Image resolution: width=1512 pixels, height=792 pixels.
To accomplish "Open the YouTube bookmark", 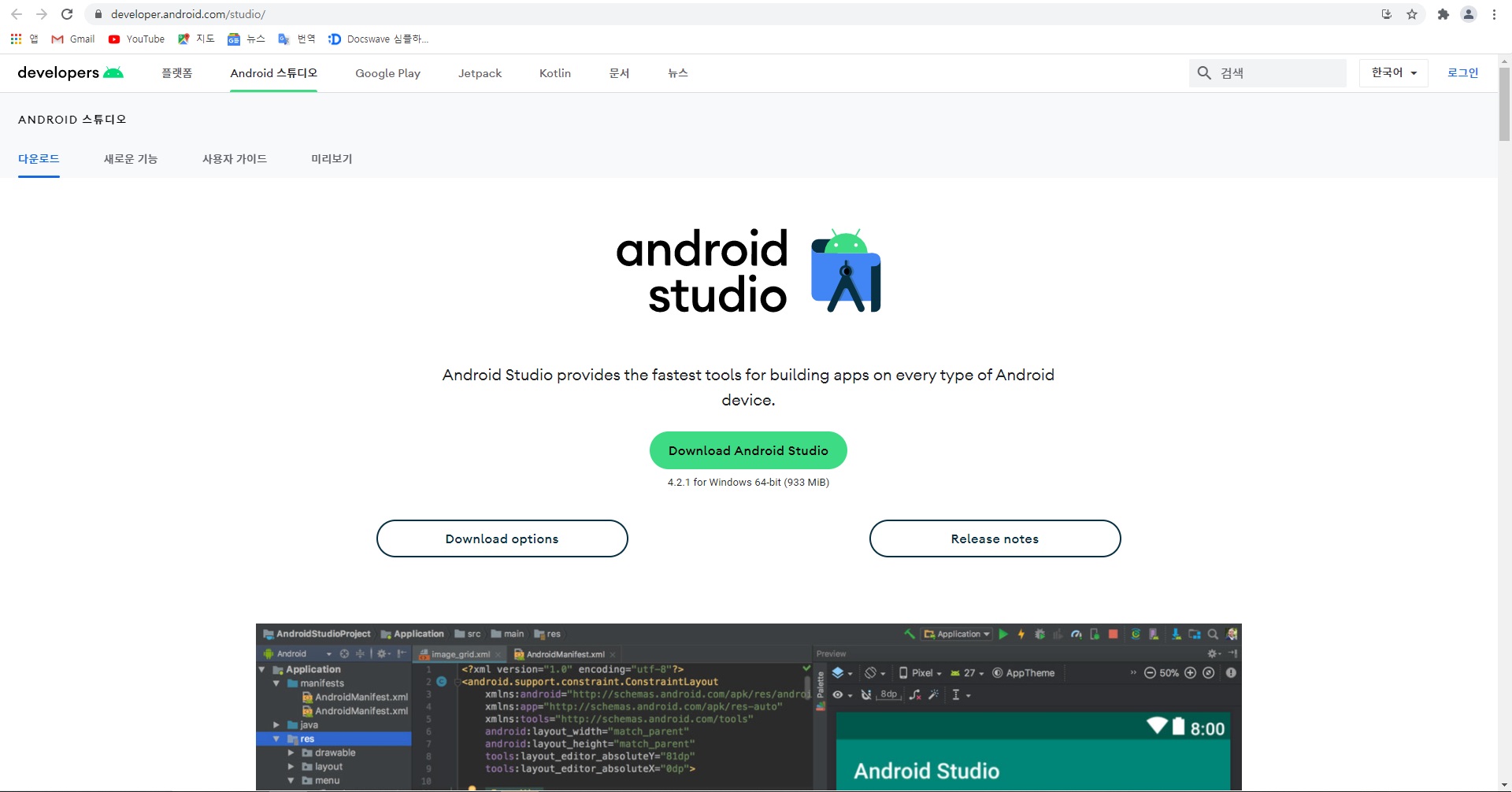I will tap(136, 39).
